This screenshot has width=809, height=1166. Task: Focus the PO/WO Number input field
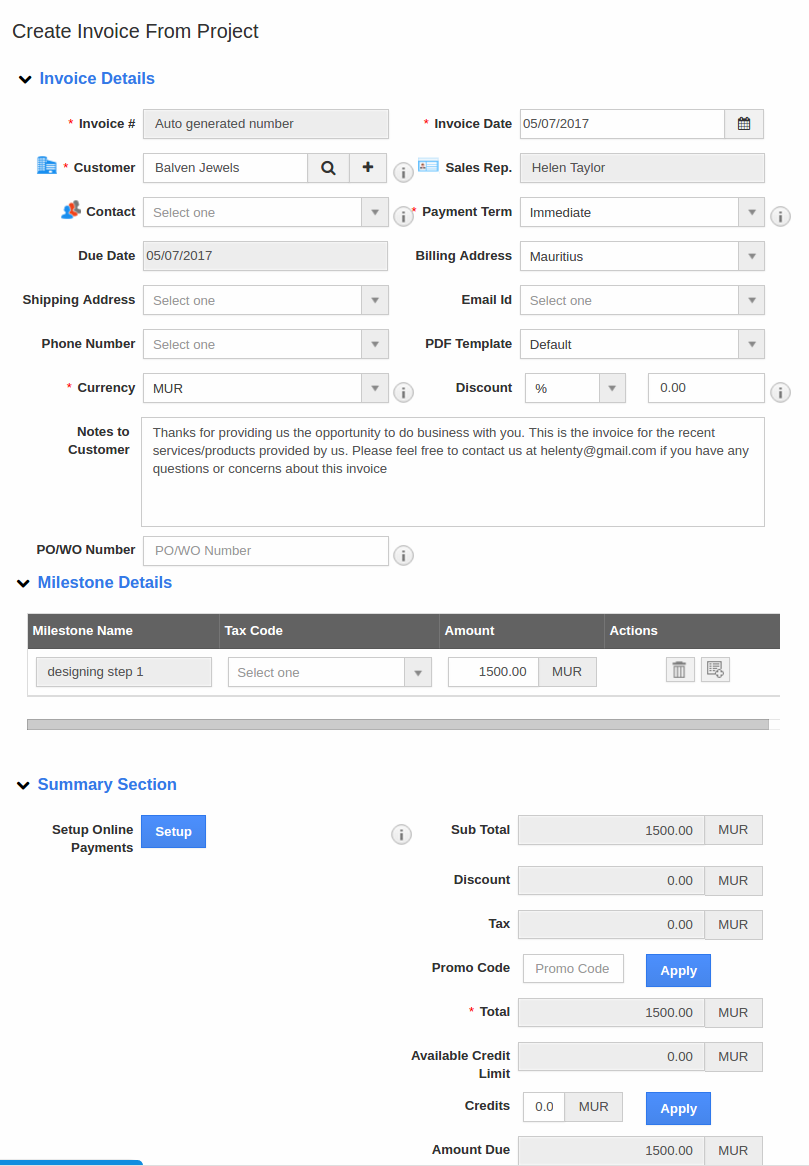[265, 551]
